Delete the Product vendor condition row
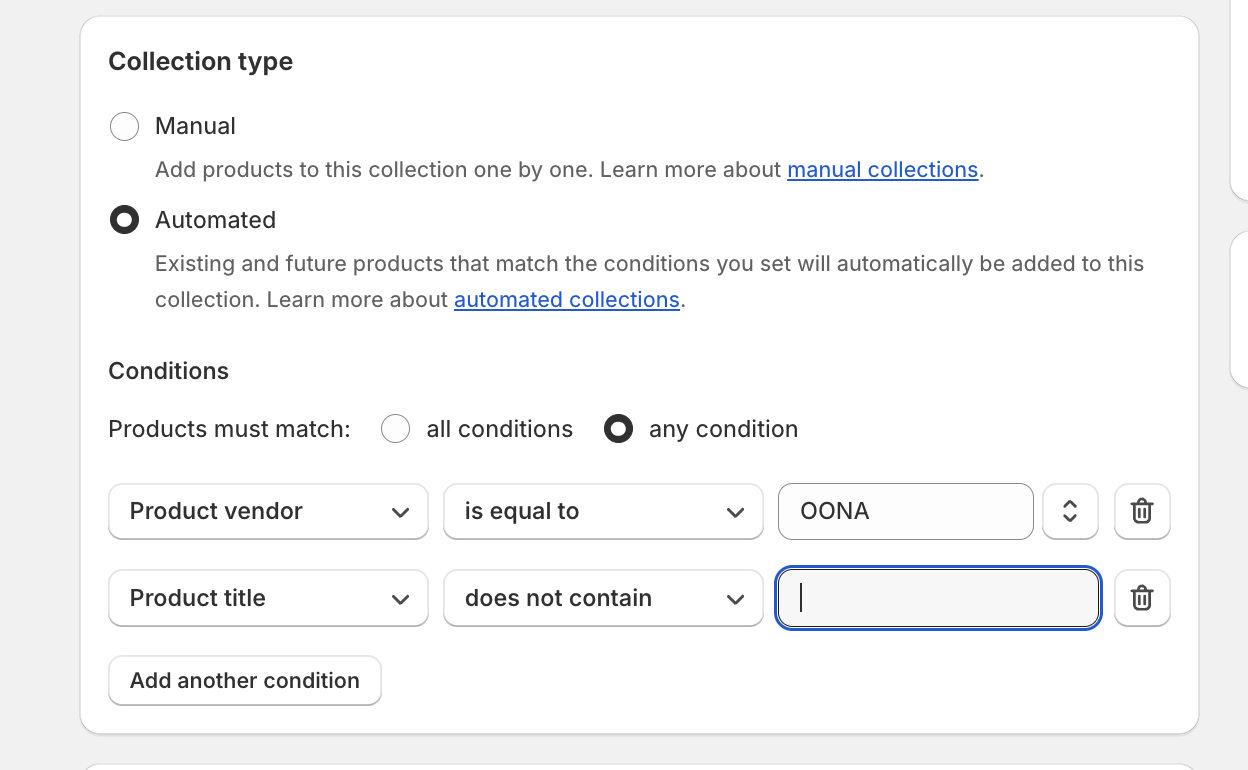This screenshot has width=1248, height=770. (x=1142, y=511)
